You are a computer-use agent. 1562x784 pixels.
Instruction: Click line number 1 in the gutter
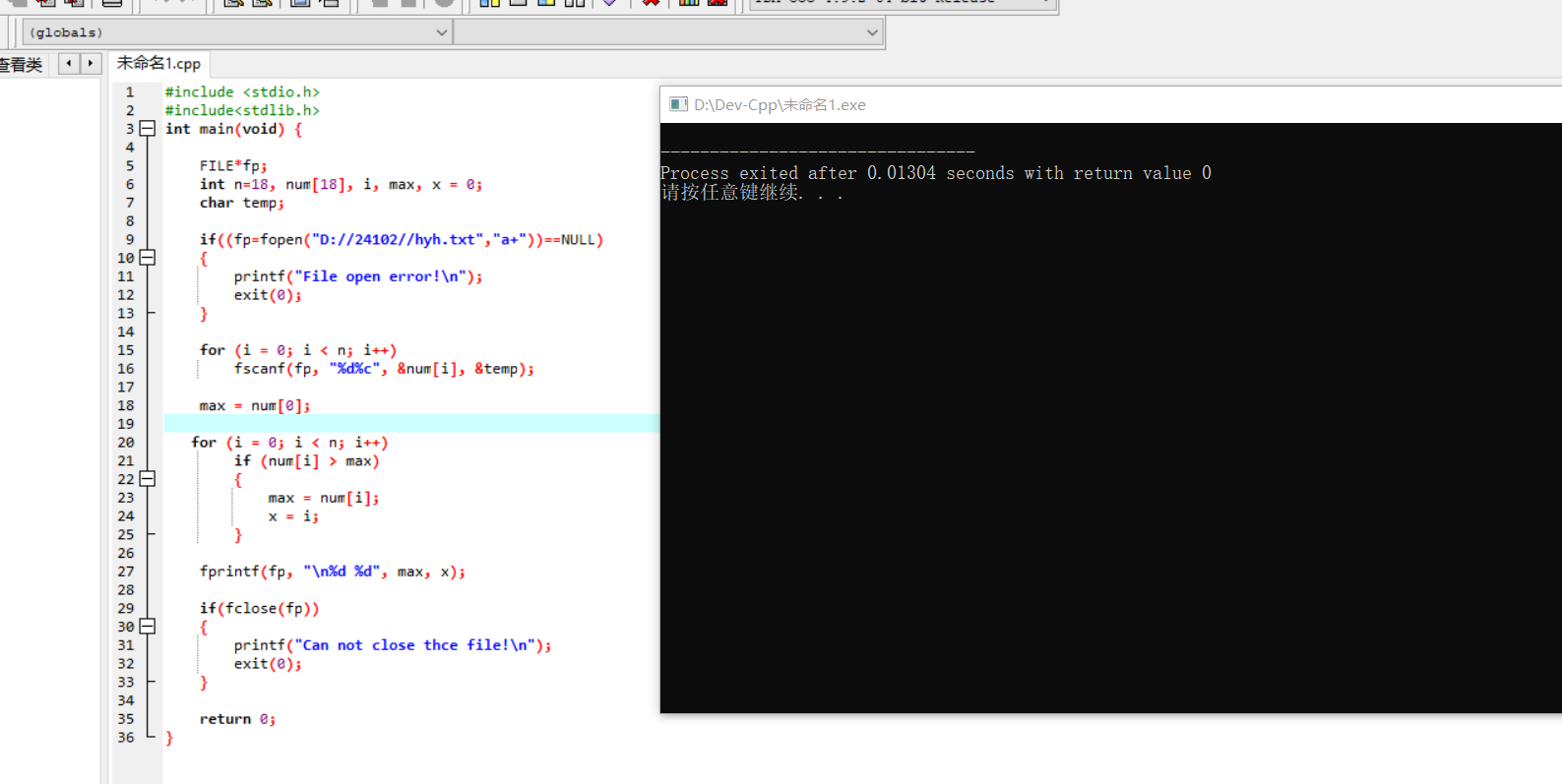pos(129,91)
